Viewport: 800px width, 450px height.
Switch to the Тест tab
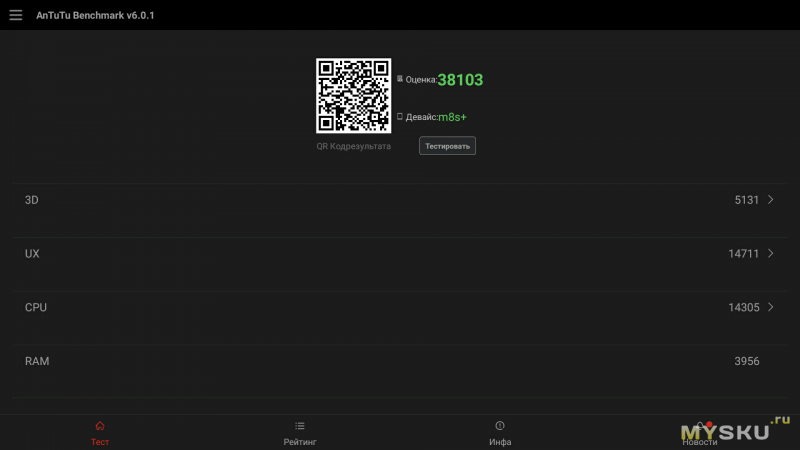pyautogui.click(x=100, y=433)
